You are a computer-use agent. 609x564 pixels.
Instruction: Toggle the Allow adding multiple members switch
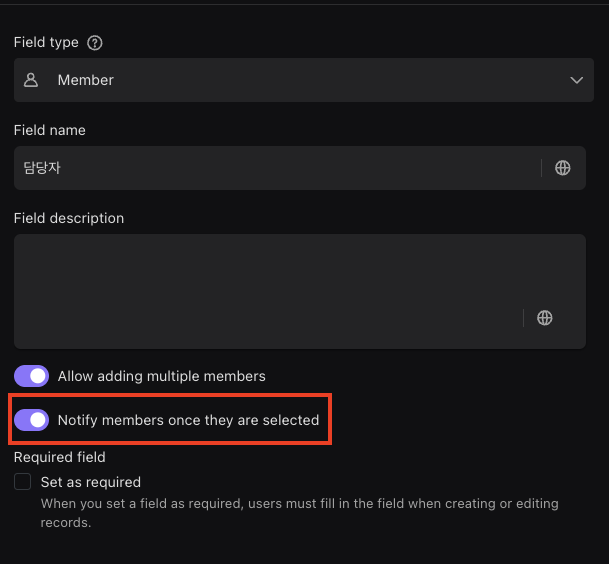(32, 376)
